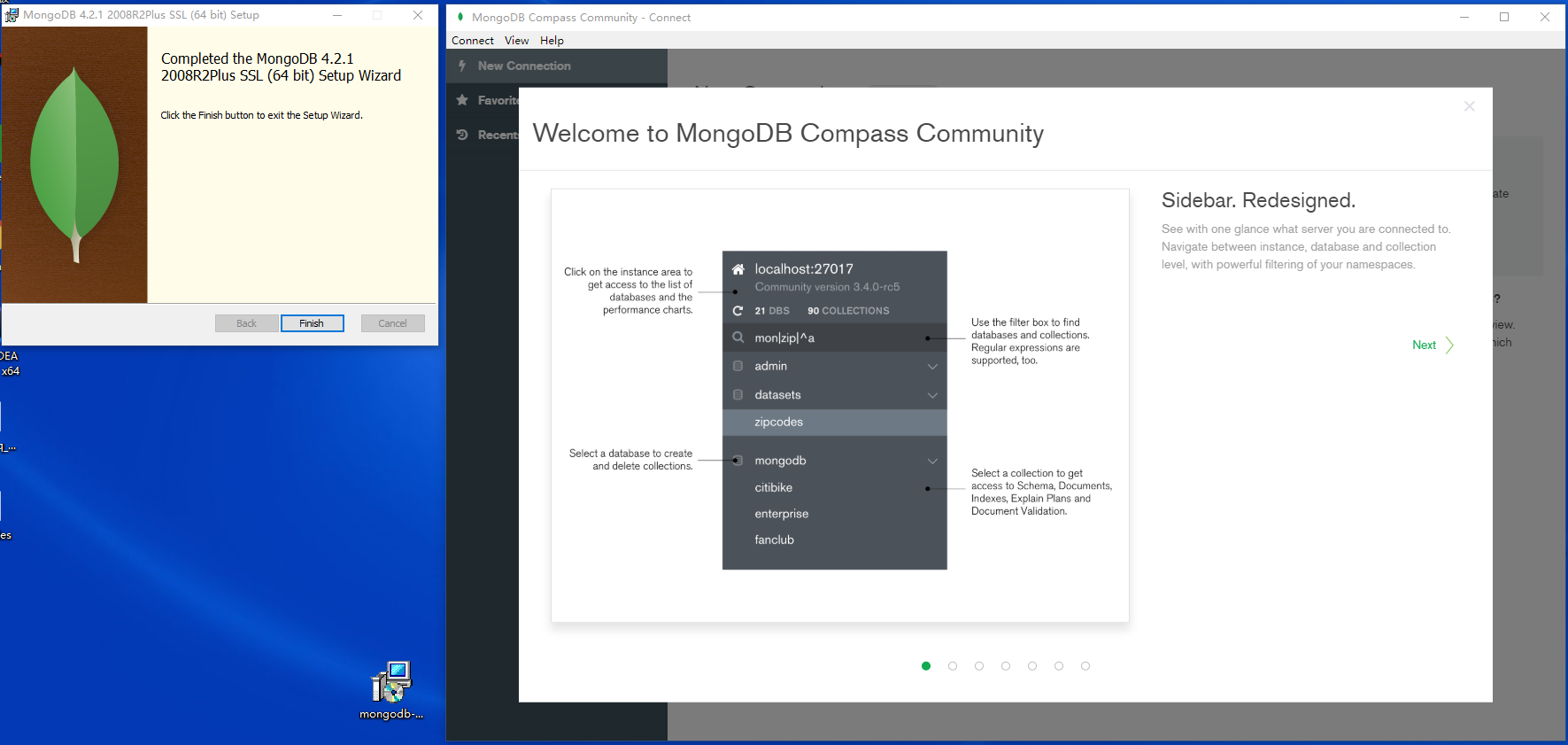Click the database icon beside admin

coord(738,366)
